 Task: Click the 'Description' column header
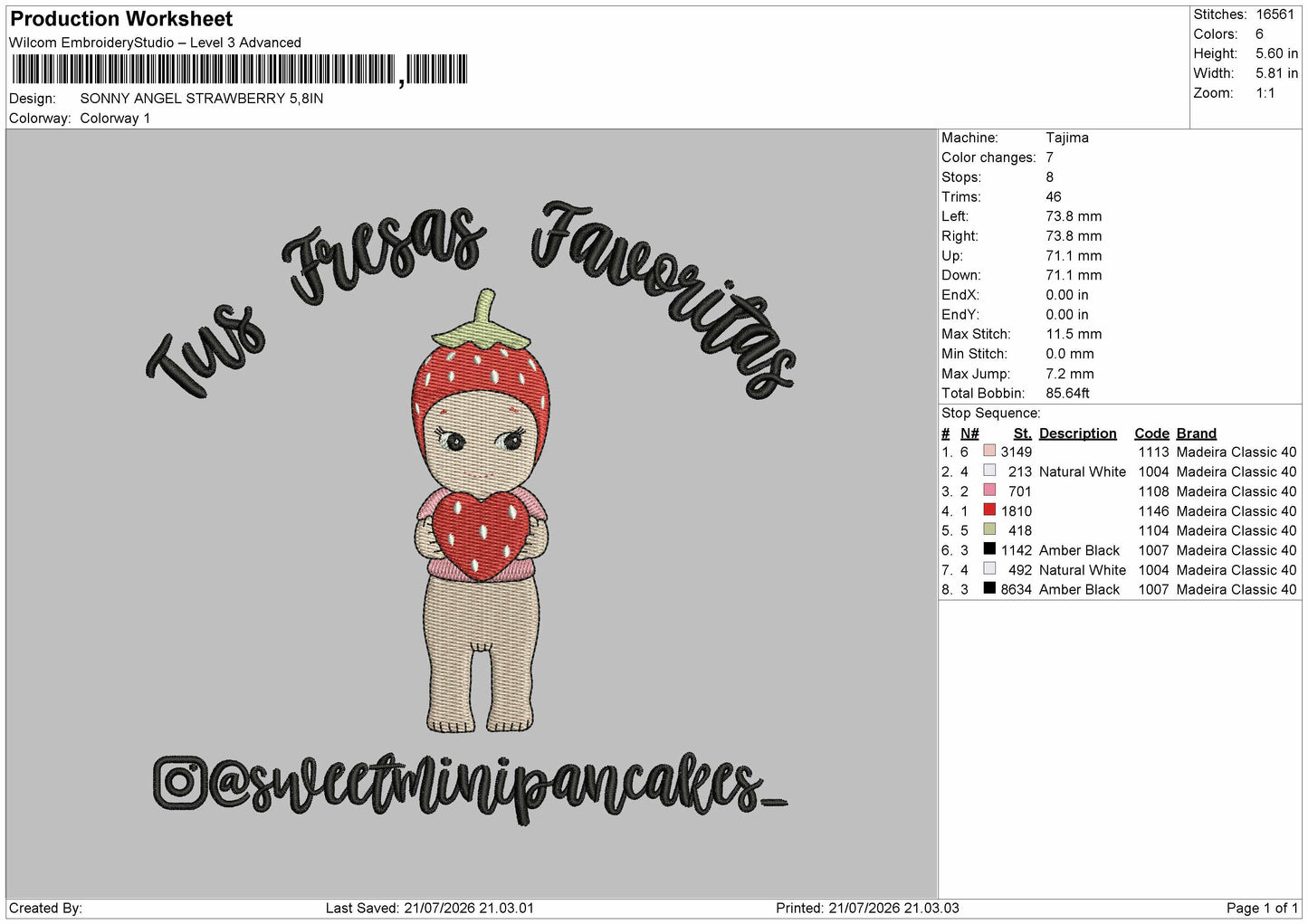coord(1077,433)
